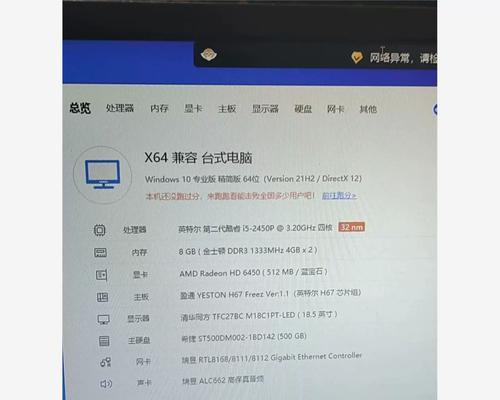Image resolution: width=500 pixels, height=400 pixels.
Task: Click the shield icon beside 网络异常
Action: (x=357, y=57)
